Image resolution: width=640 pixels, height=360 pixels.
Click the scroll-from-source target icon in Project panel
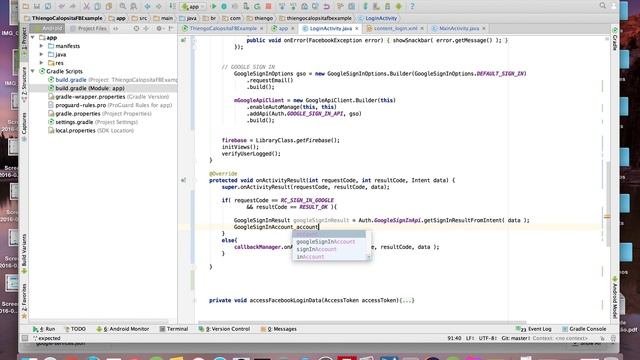coord(136,28)
